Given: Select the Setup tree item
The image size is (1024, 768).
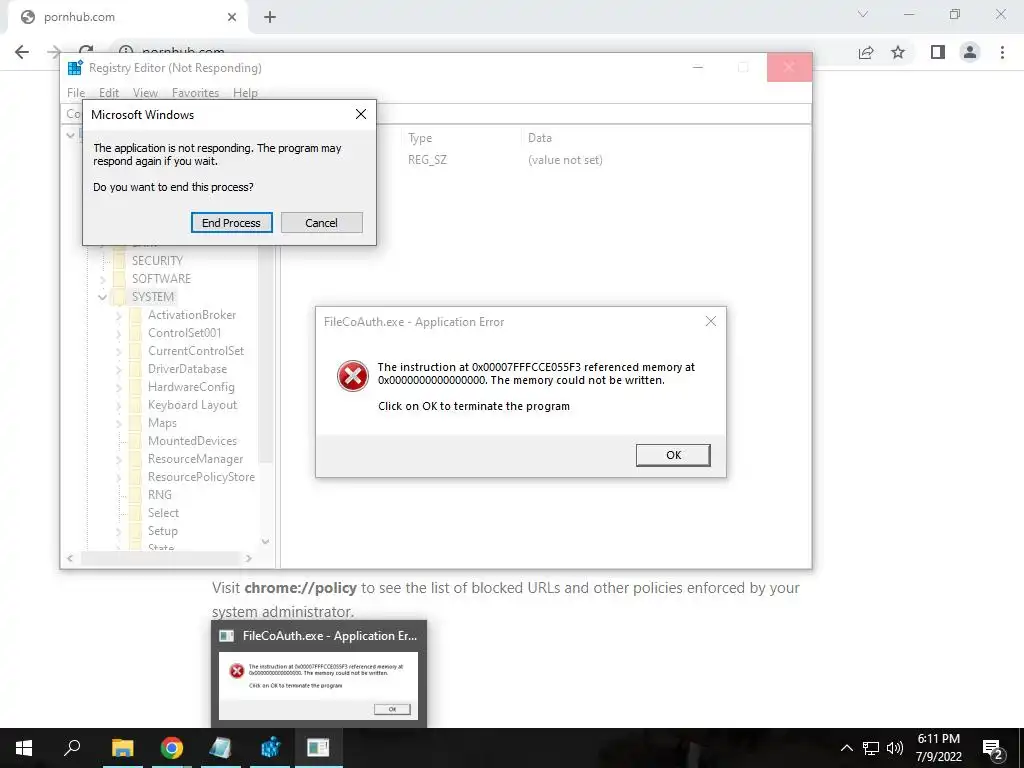Looking at the screenshot, I should coord(162,531).
